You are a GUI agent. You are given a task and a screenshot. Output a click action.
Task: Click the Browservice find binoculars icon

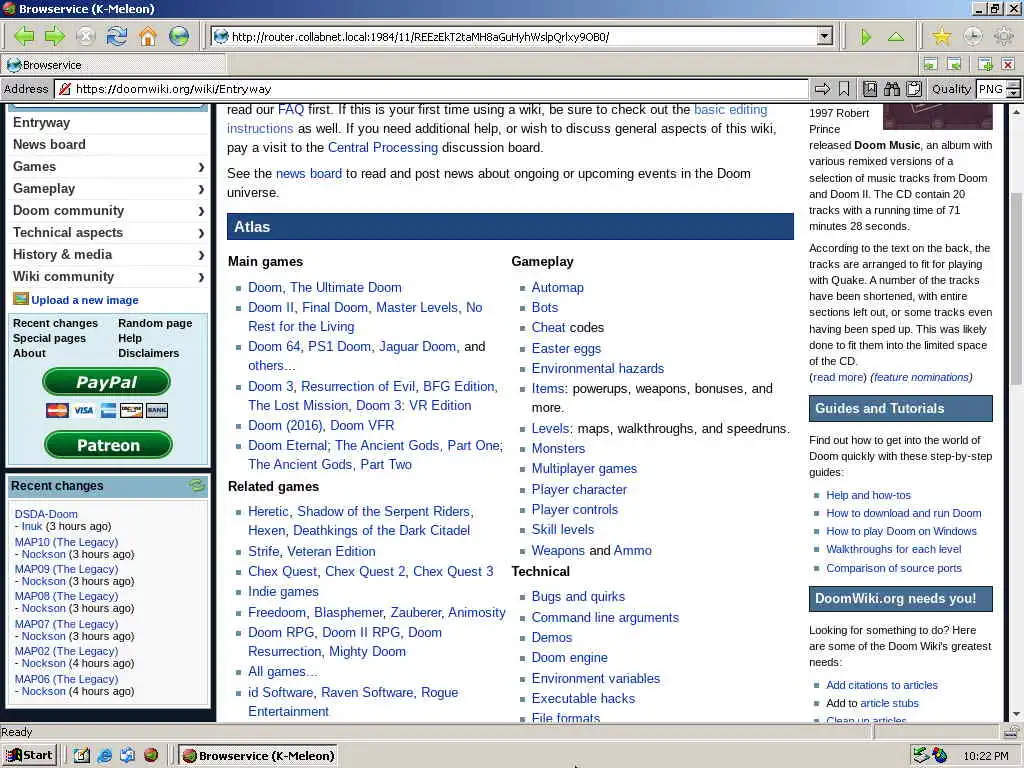pos(892,89)
